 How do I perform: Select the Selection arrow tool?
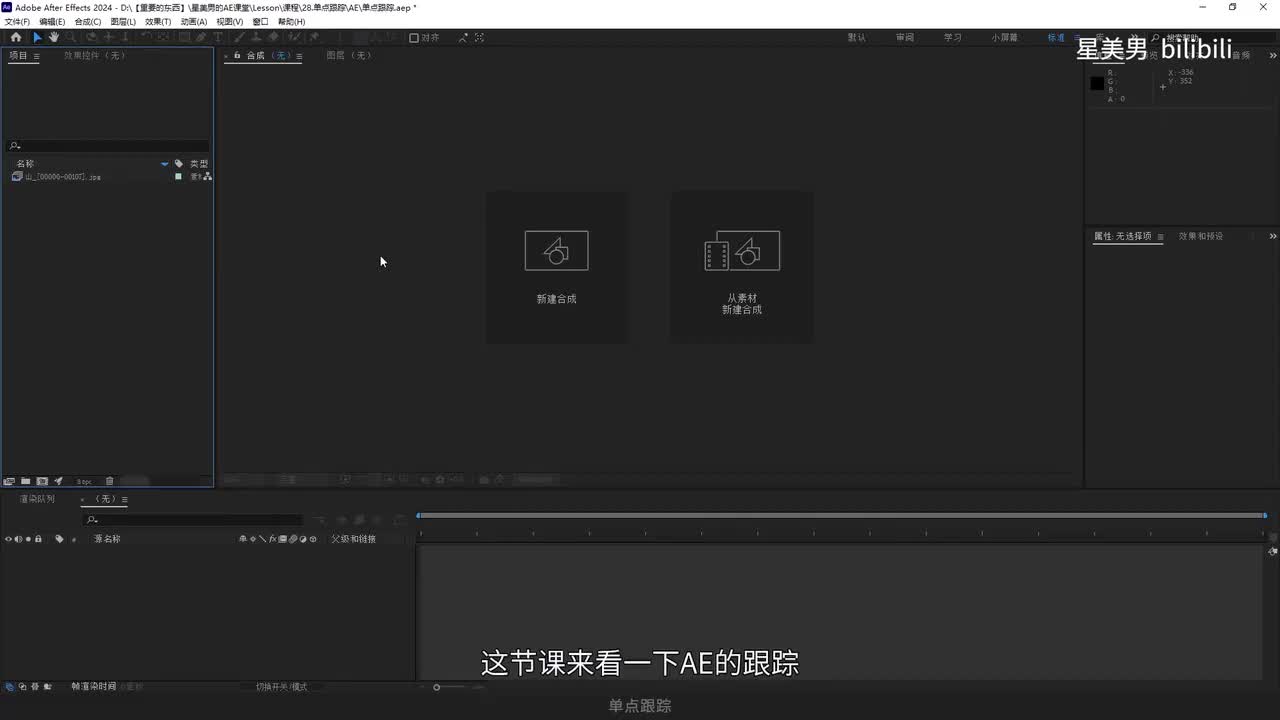click(37, 37)
